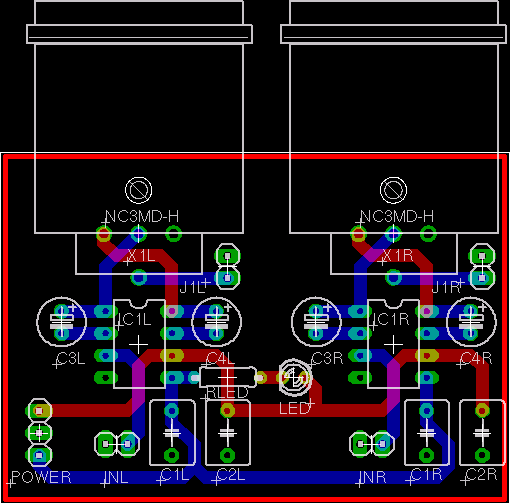Screen dimensions: 510x504
Task: Select the X1L connector label
Action: tap(141, 256)
